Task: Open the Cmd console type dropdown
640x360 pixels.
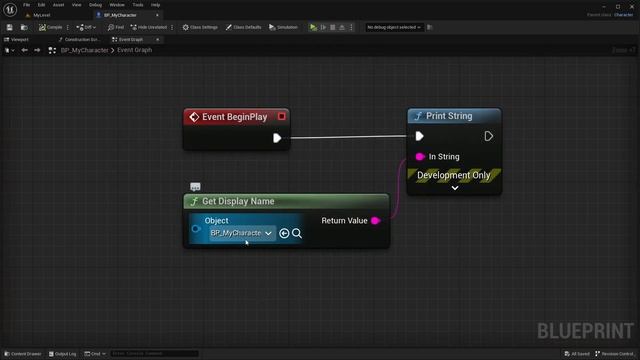Action: tap(95, 354)
